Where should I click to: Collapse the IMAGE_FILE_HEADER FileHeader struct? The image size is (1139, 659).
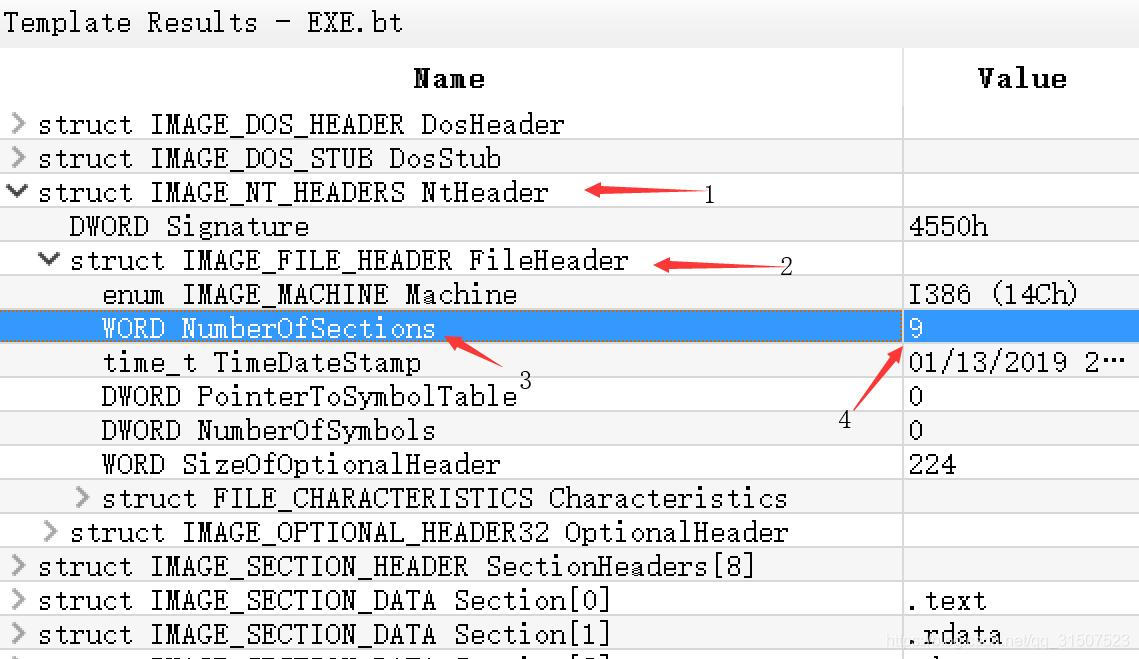(x=49, y=259)
